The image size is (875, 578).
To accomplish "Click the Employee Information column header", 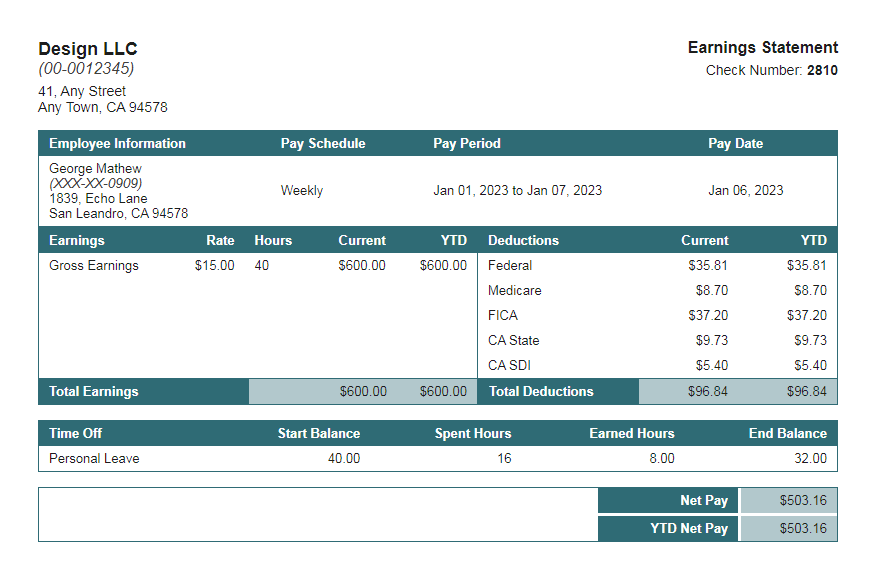I will (x=117, y=143).
